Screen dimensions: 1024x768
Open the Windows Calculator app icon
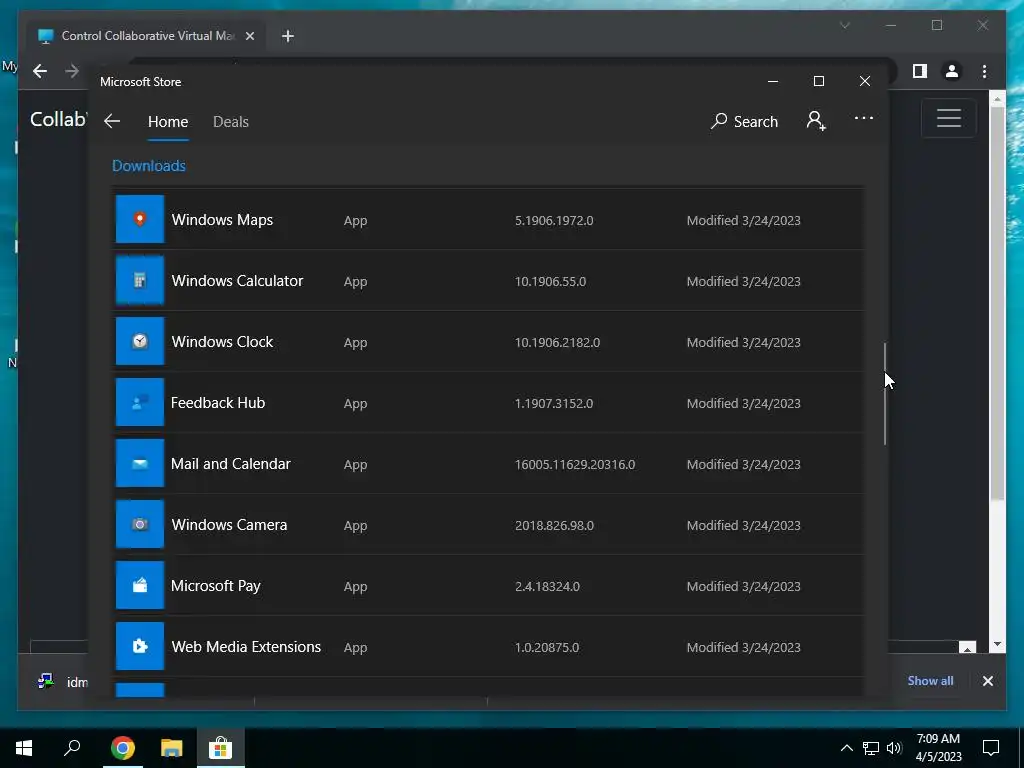click(x=140, y=281)
